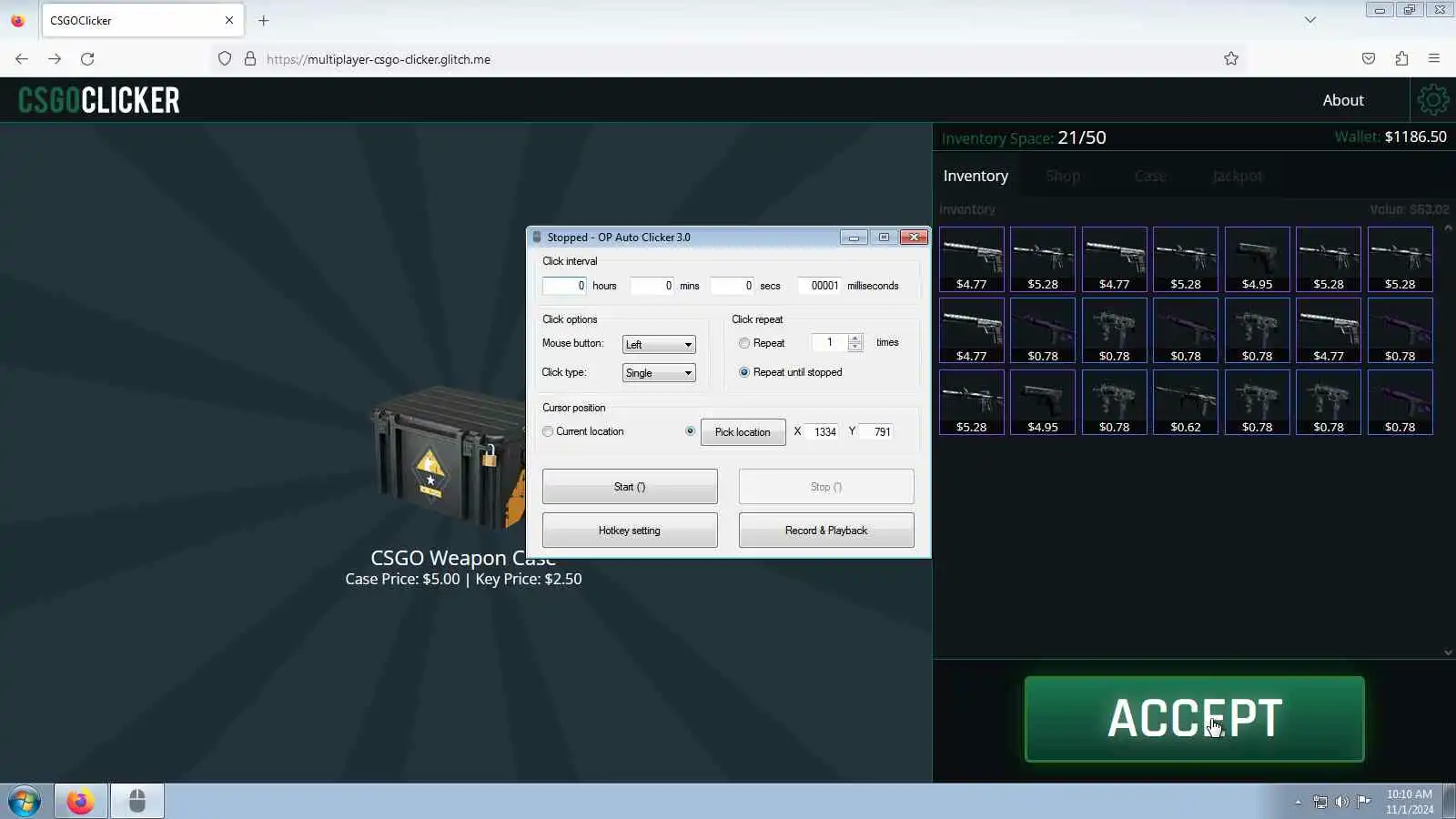Focus the browser address bar
The height and width of the screenshot is (819, 1456).
pyautogui.click(x=728, y=59)
